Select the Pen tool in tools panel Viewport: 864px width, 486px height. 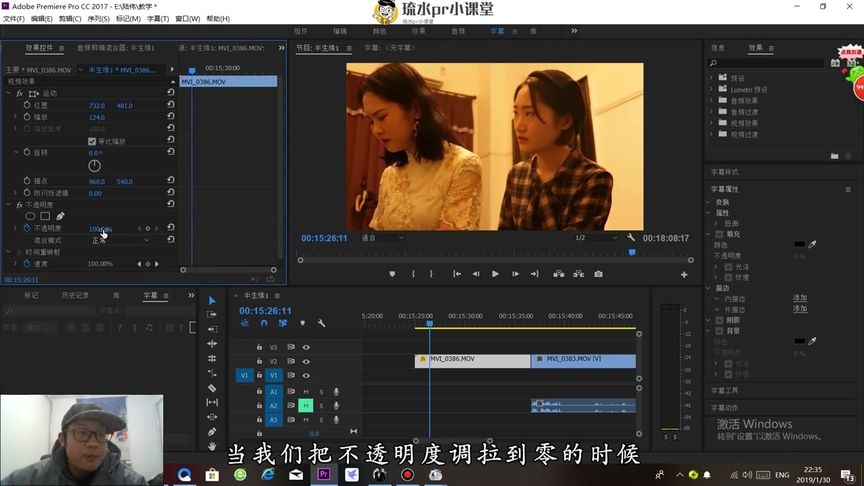click(x=212, y=432)
